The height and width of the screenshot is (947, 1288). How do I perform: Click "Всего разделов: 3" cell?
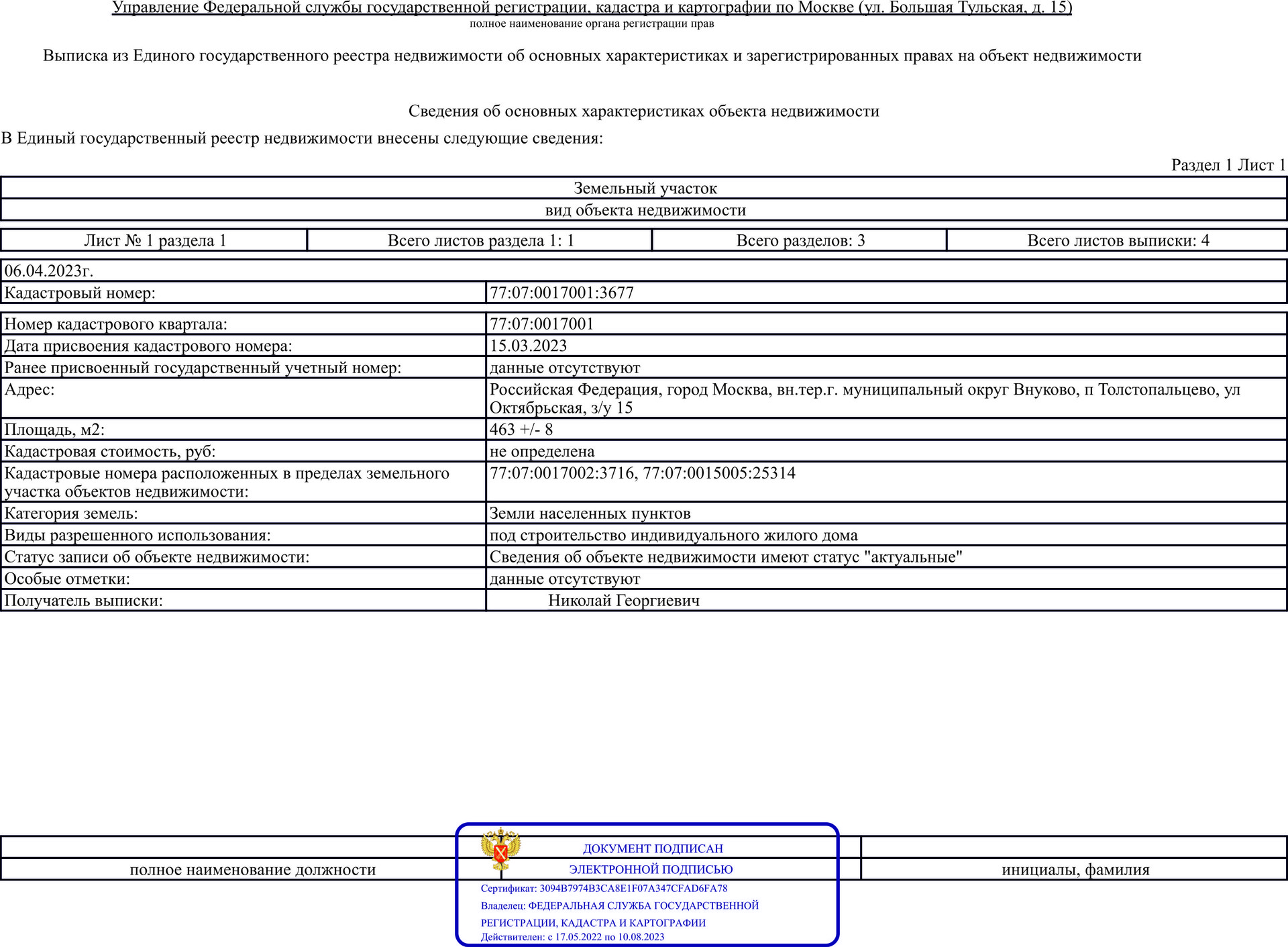[800, 240]
